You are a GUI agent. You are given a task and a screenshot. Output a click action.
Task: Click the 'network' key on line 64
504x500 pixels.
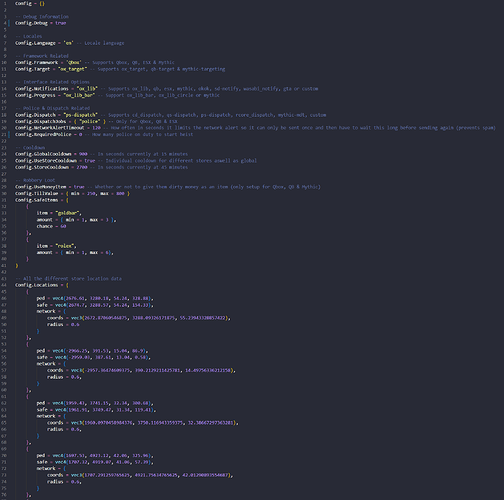pyautogui.click(x=46, y=416)
